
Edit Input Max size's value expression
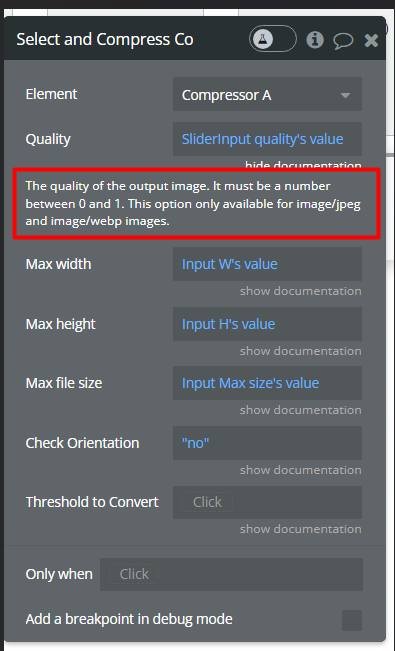(x=267, y=383)
